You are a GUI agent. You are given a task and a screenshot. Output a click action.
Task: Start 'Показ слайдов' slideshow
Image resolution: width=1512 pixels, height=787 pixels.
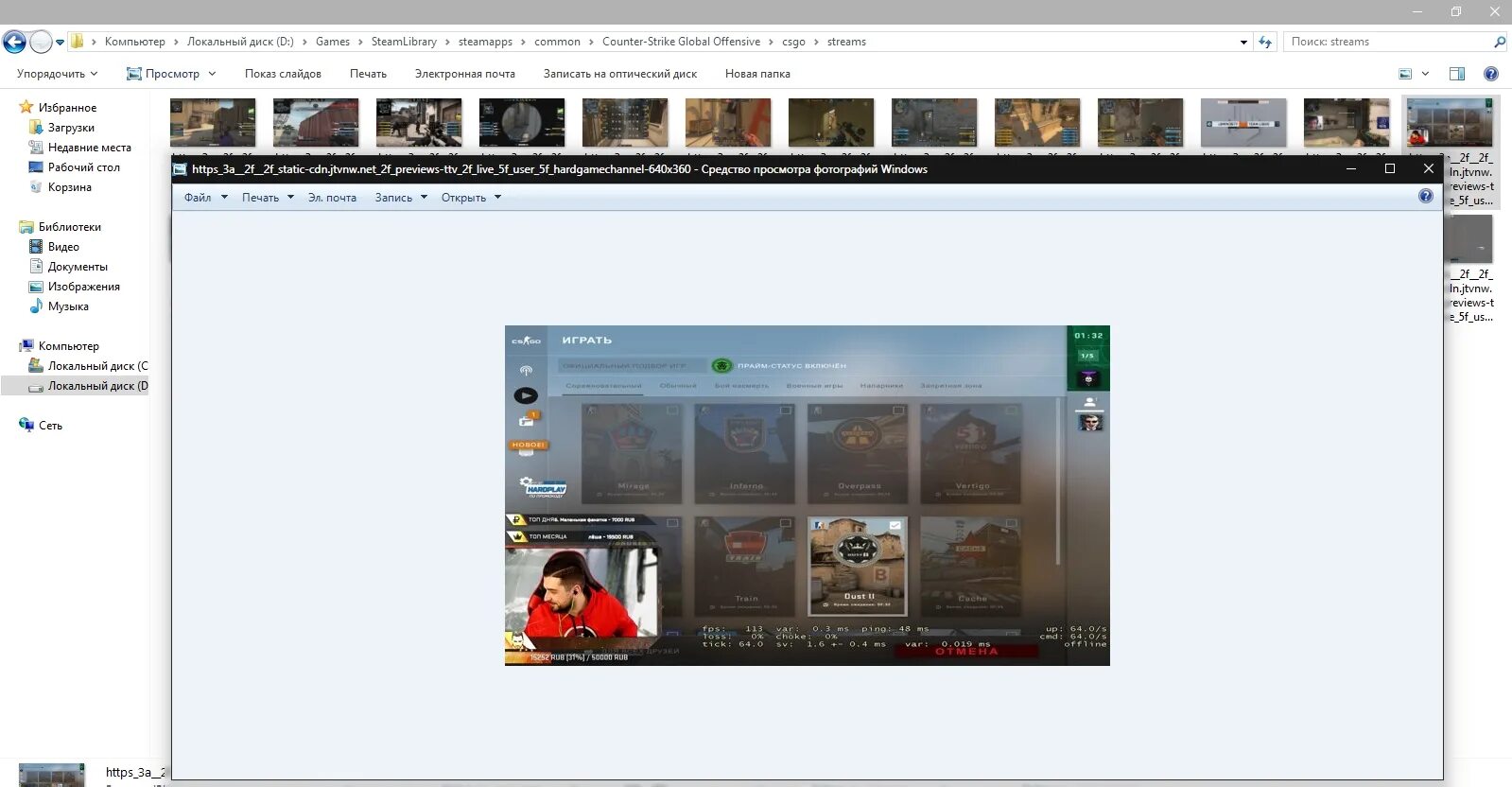(x=283, y=74)
